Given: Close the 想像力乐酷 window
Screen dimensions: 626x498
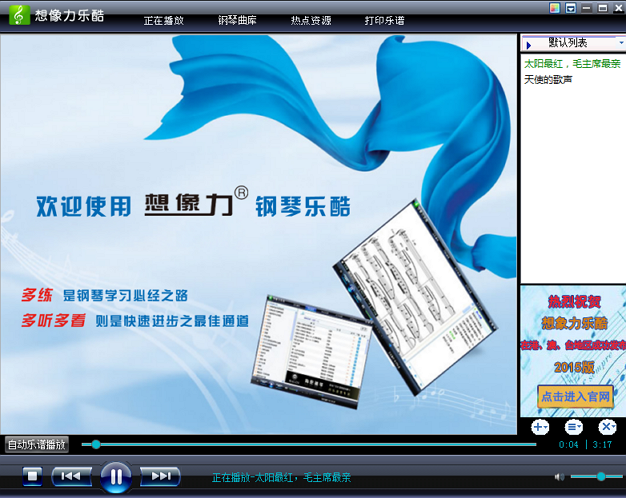Looking at the screenshot, I should (x=618, y=8).
